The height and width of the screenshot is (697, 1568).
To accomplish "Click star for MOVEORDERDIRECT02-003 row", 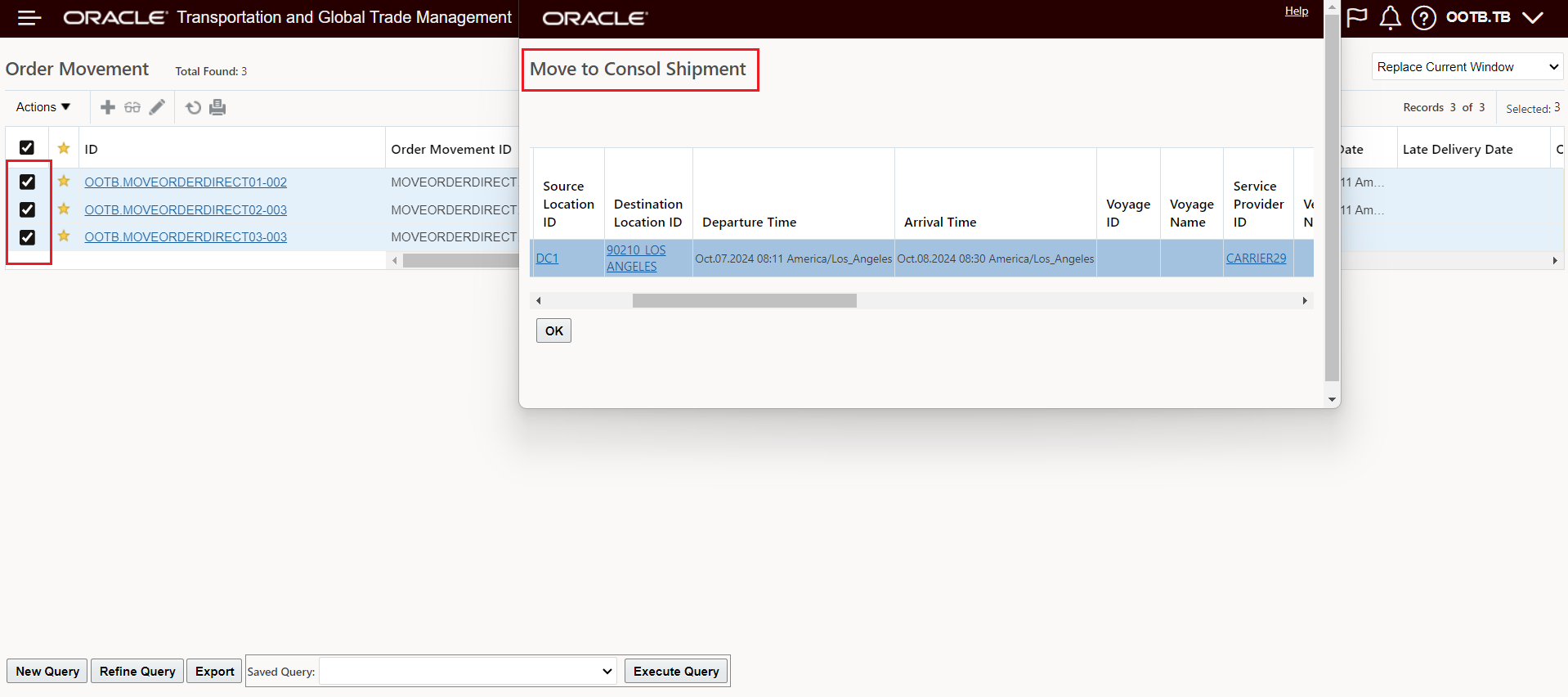I will (64, 209).
